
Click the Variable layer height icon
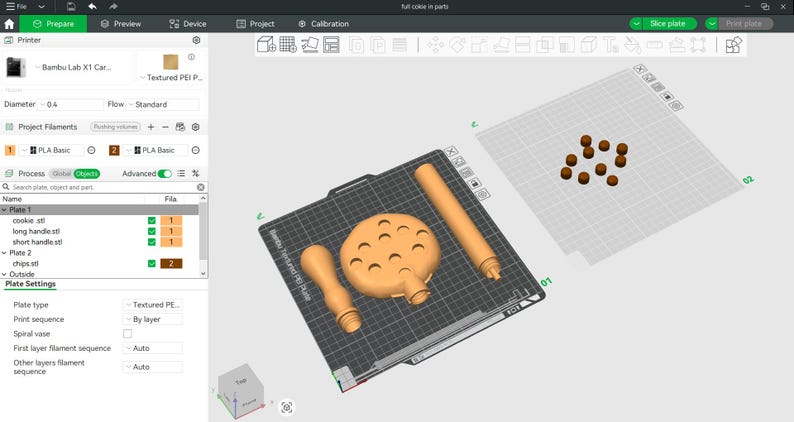tap(400, 45)
